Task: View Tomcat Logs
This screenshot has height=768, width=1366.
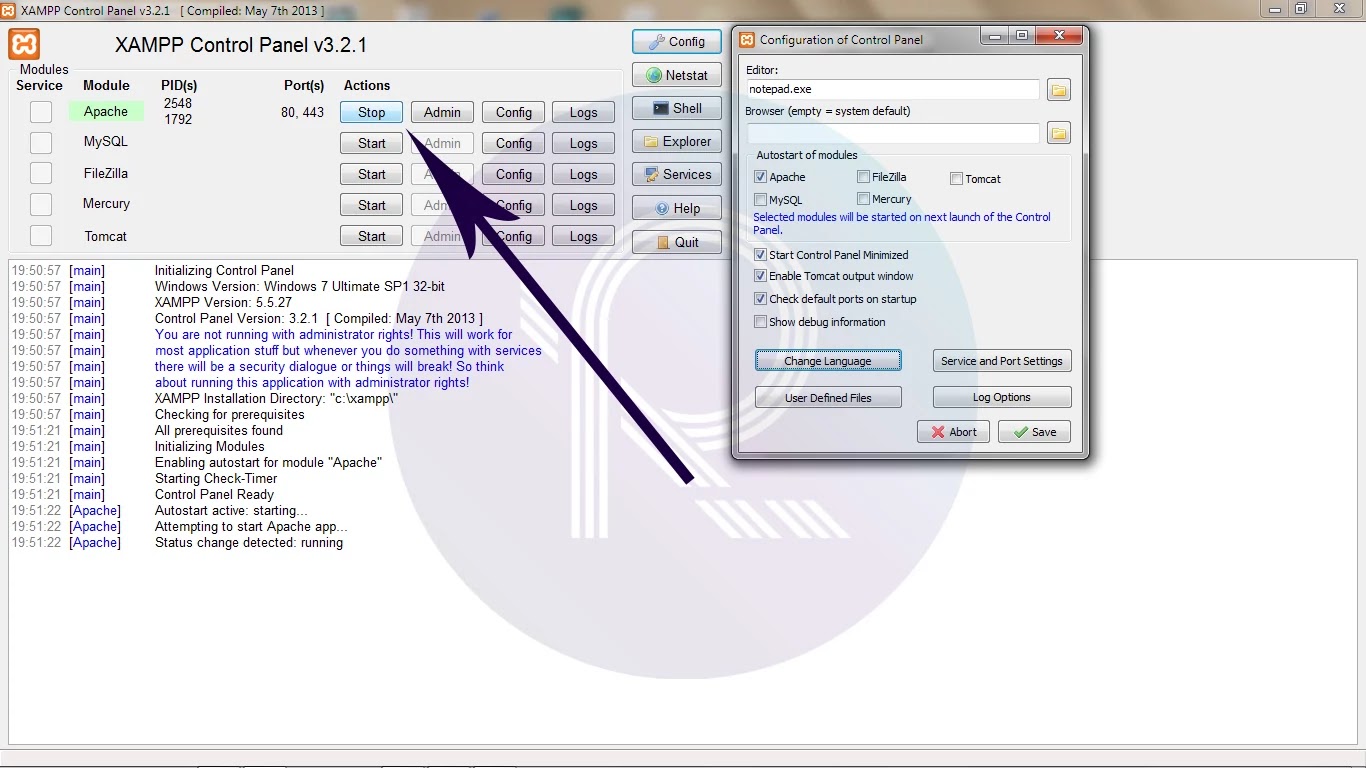Action: (x=583, y=237)
